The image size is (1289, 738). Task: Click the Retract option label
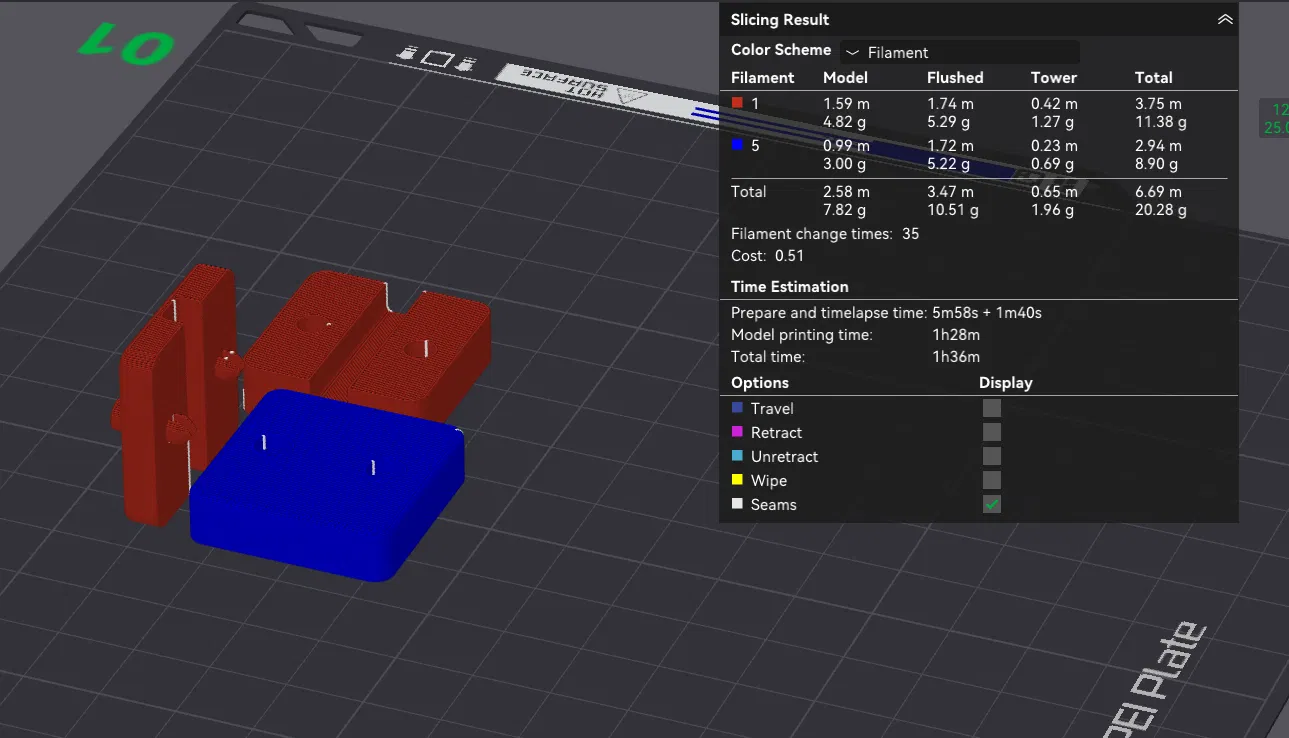pyautogui.click(x=777, y=432)
